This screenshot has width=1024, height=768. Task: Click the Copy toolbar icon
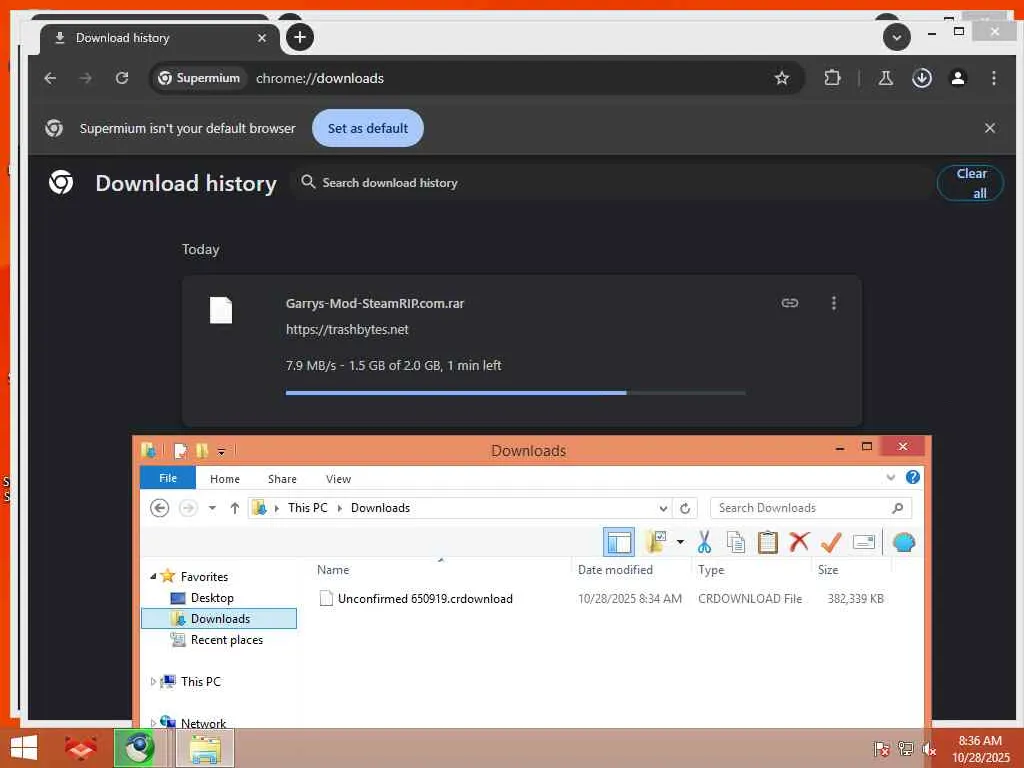pos(736,542)
